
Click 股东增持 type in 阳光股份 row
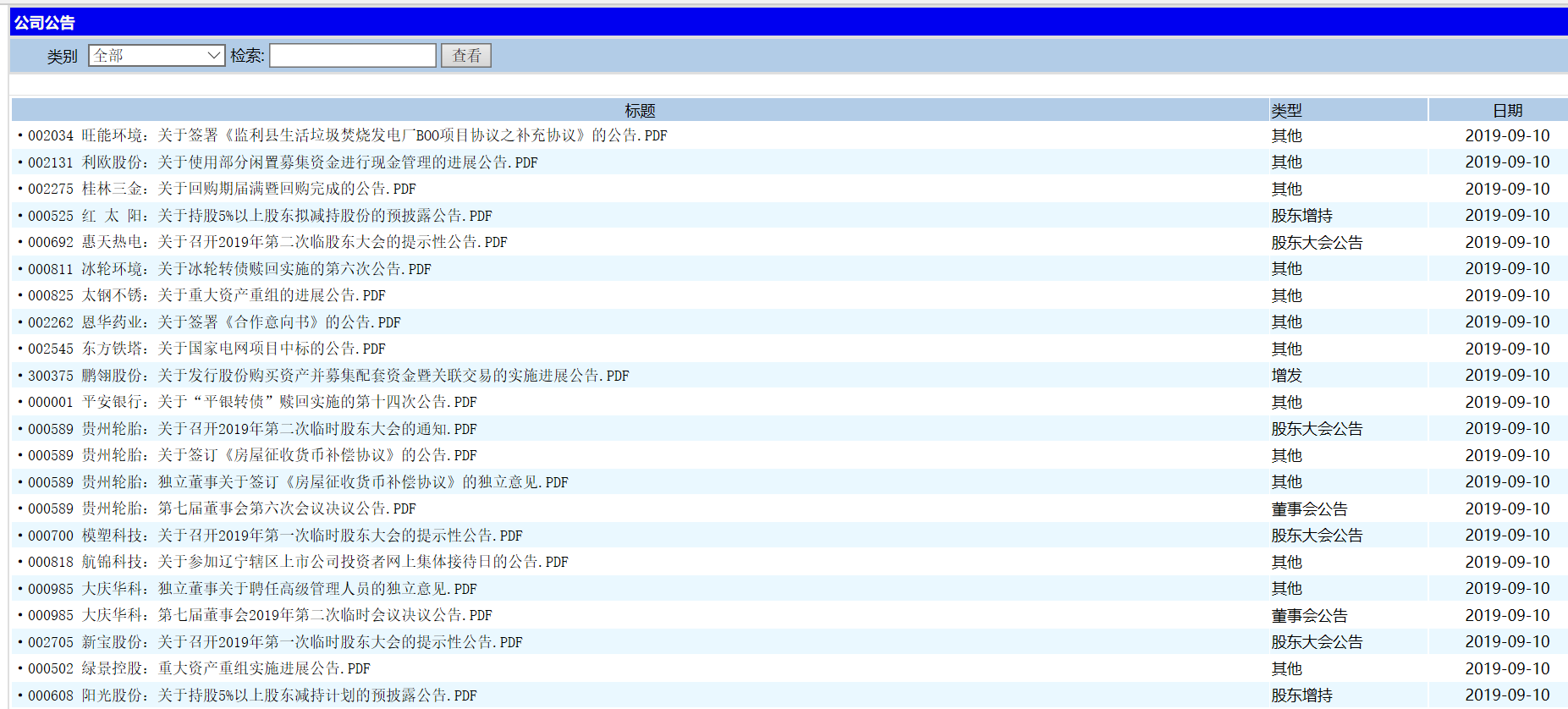coord(1301,695)
